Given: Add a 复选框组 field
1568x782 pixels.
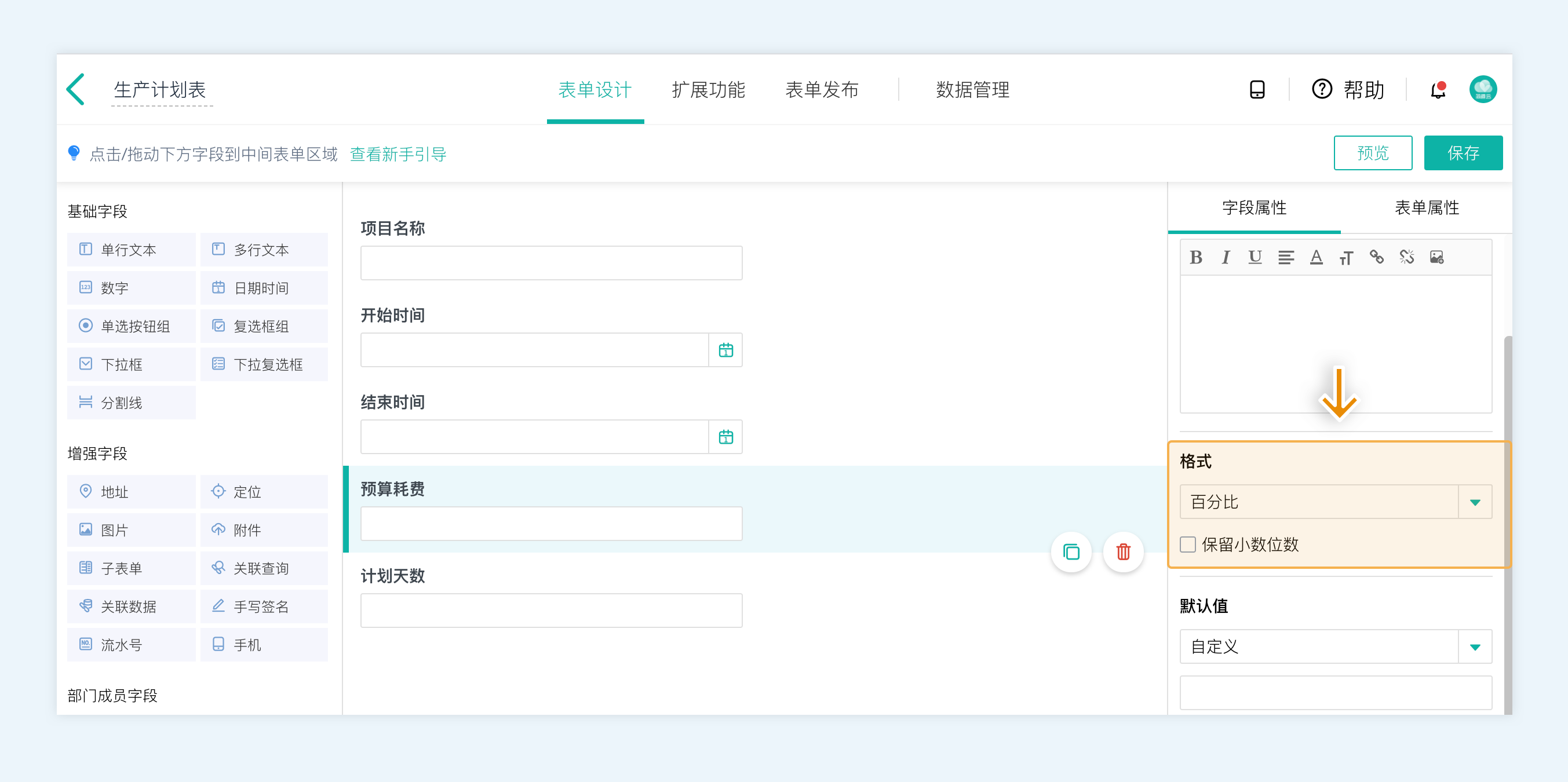Looking at the screenshot, I should [264, 326].
